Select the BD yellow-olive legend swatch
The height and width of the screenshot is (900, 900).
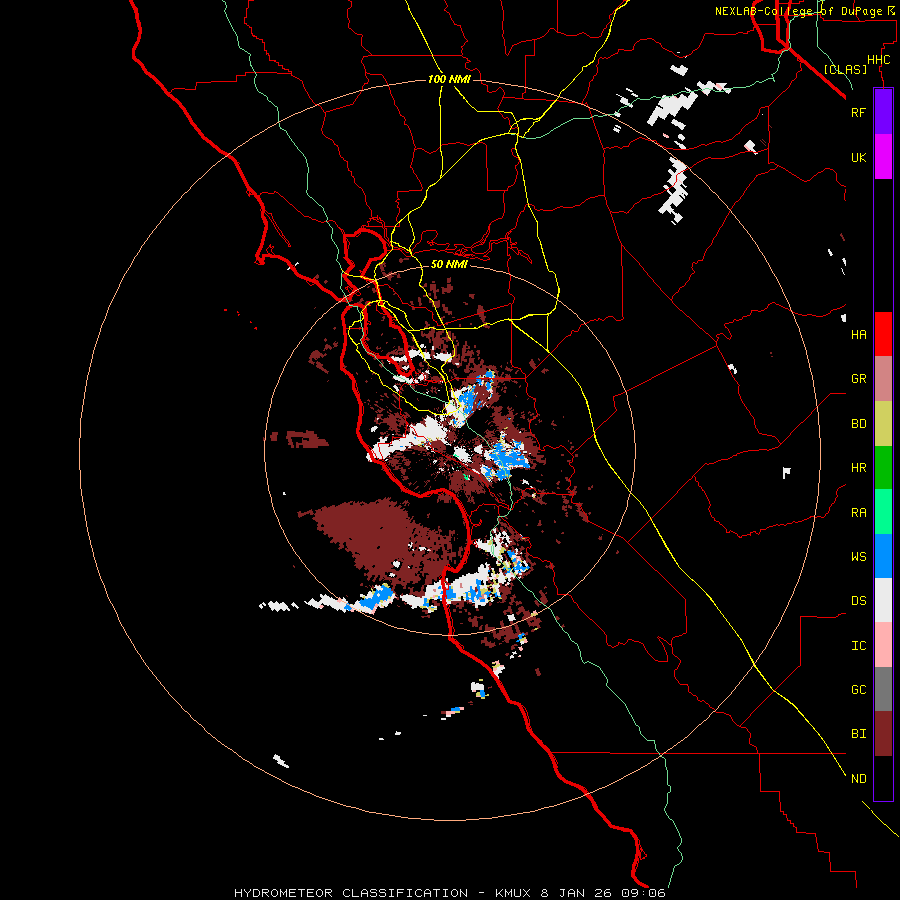883,424
